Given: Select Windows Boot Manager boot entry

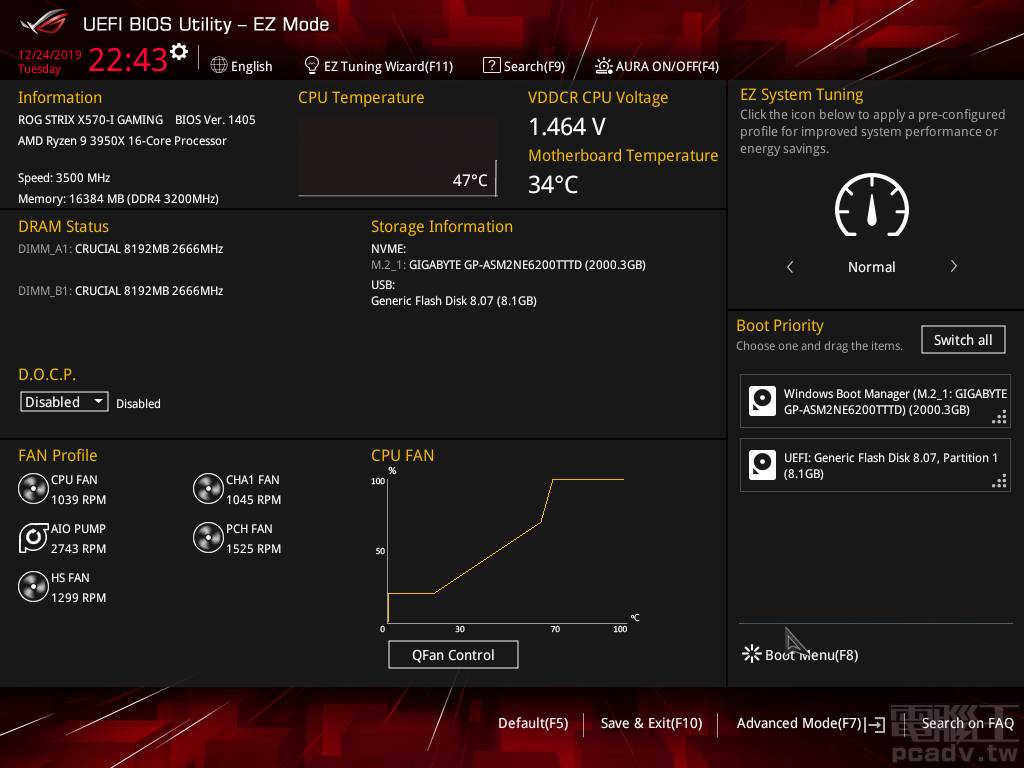Looking at the screenshot, I should (875, 402).
